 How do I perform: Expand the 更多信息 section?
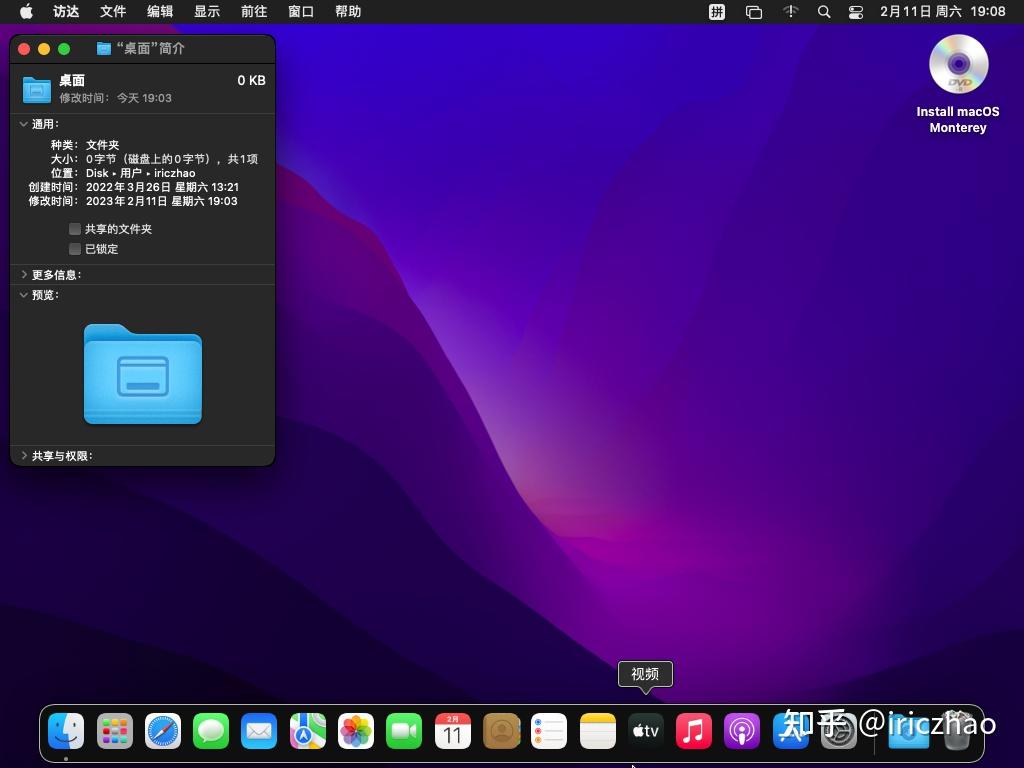pyautogui.click(x=24, y=274)
